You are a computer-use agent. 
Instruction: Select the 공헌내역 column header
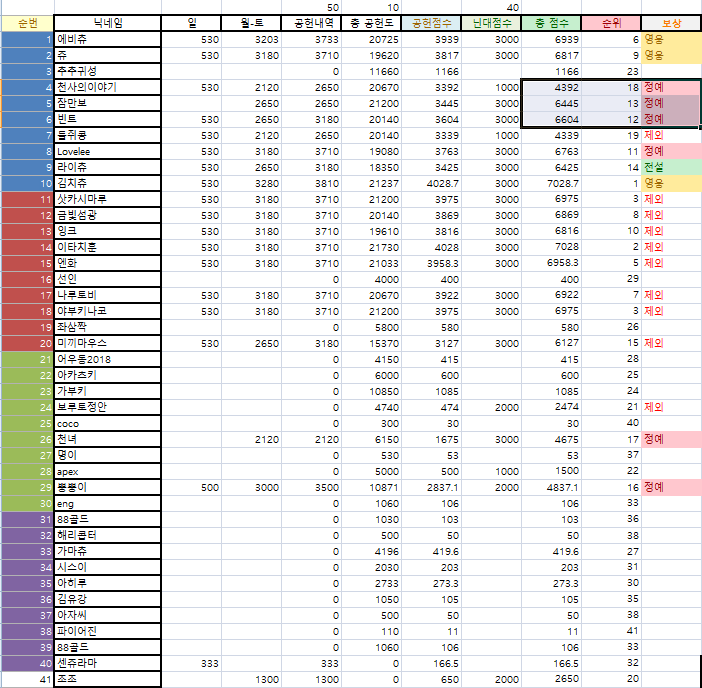click(311, 23)
